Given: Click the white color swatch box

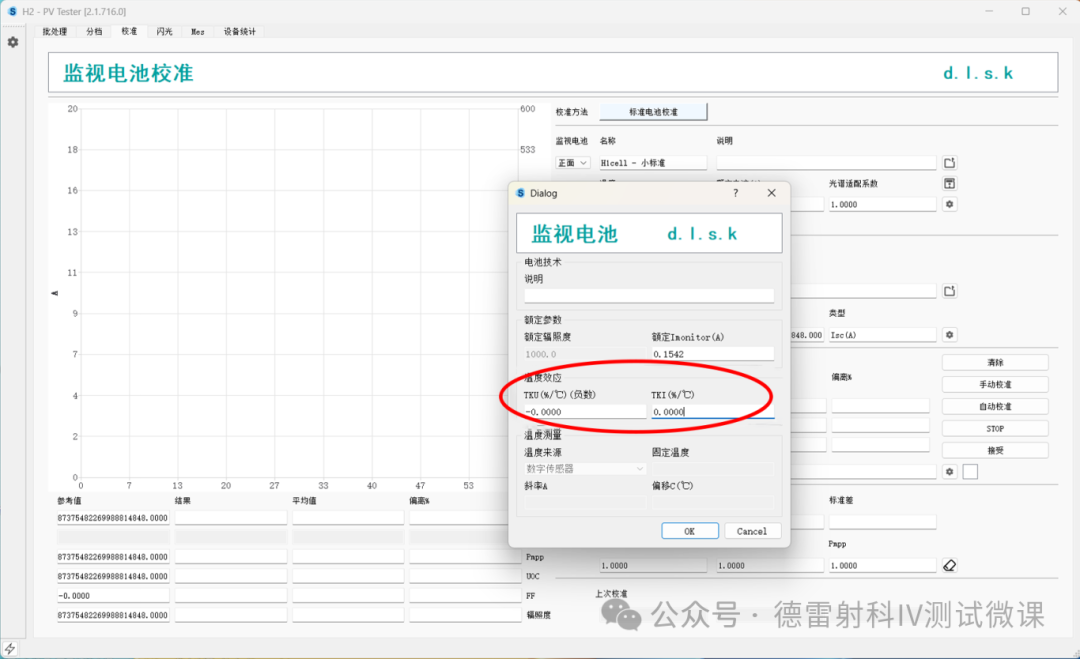Looking at the screenshot, I should [x=970, y=471].
